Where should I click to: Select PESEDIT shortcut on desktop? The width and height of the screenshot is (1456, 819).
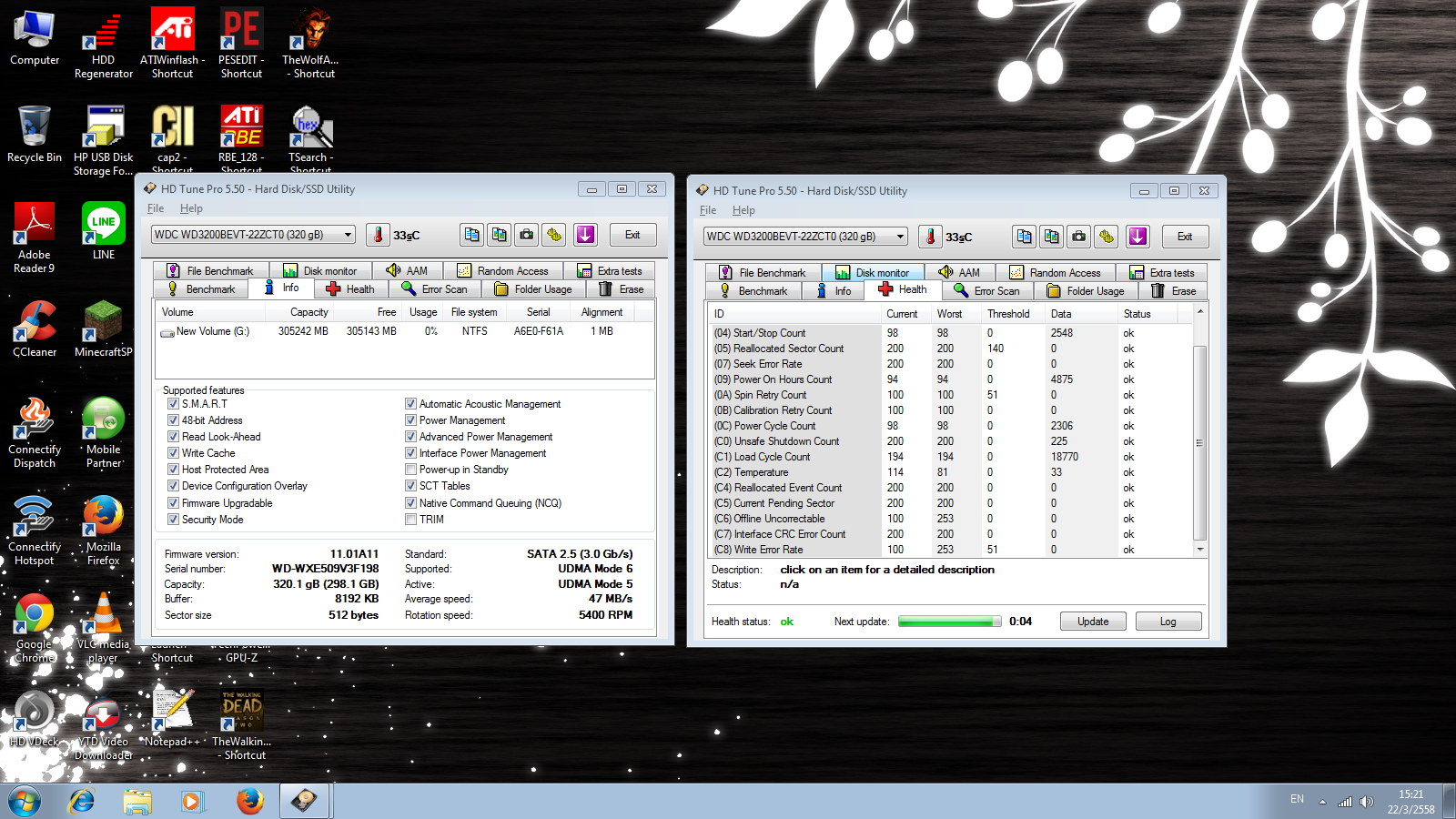(242, 45)
